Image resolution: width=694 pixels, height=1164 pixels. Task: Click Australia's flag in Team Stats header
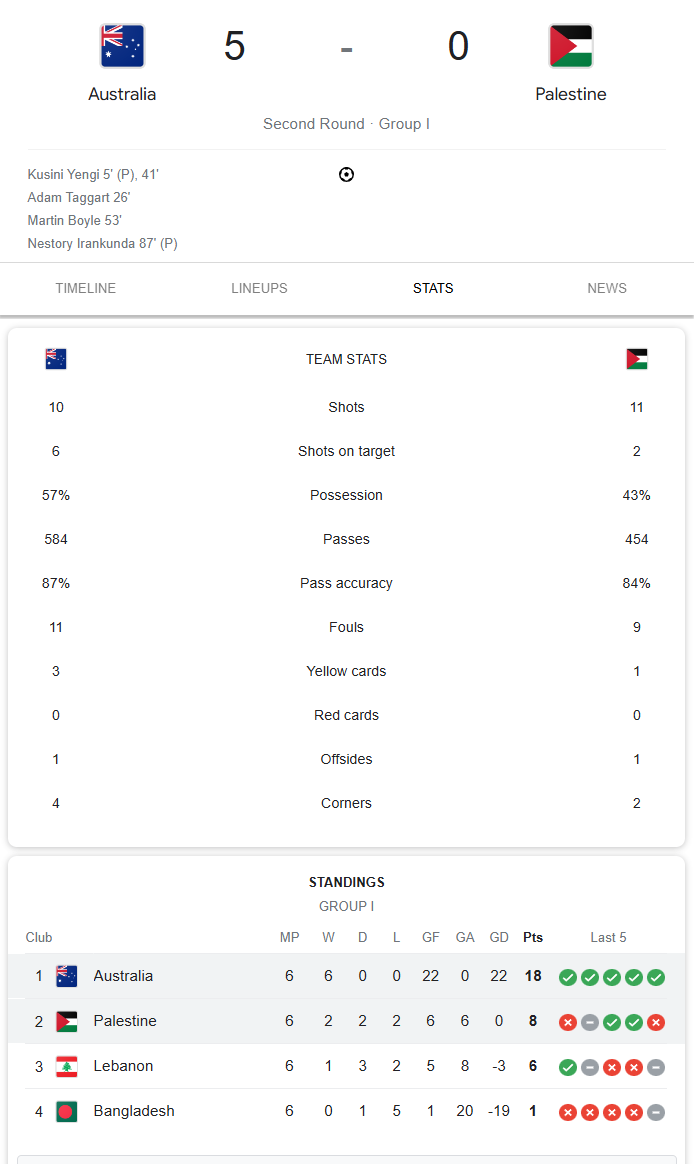[x=56, y=359]
